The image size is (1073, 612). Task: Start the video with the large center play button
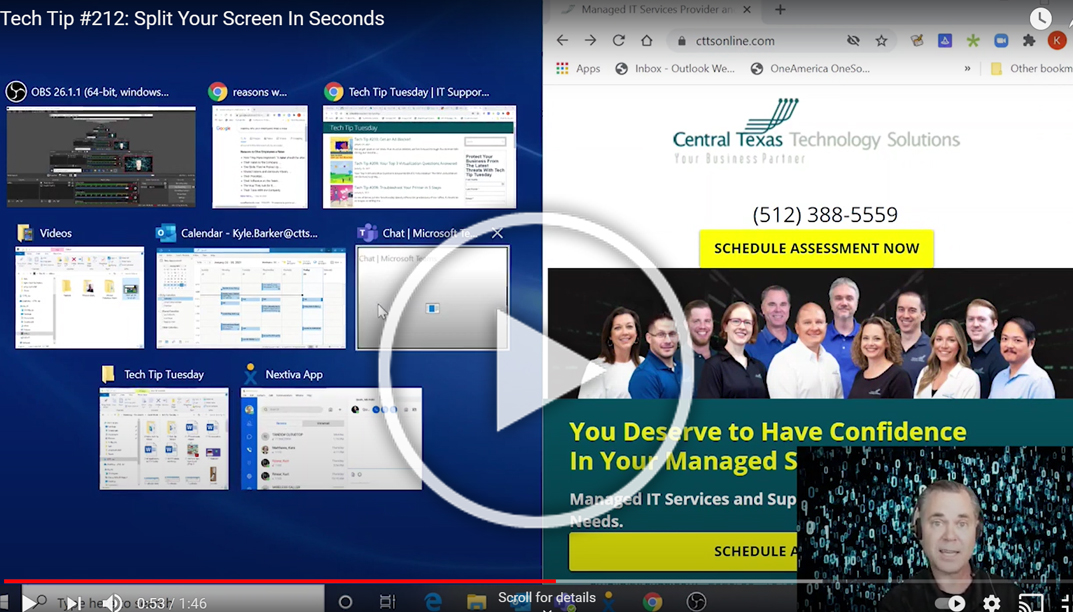536,370
